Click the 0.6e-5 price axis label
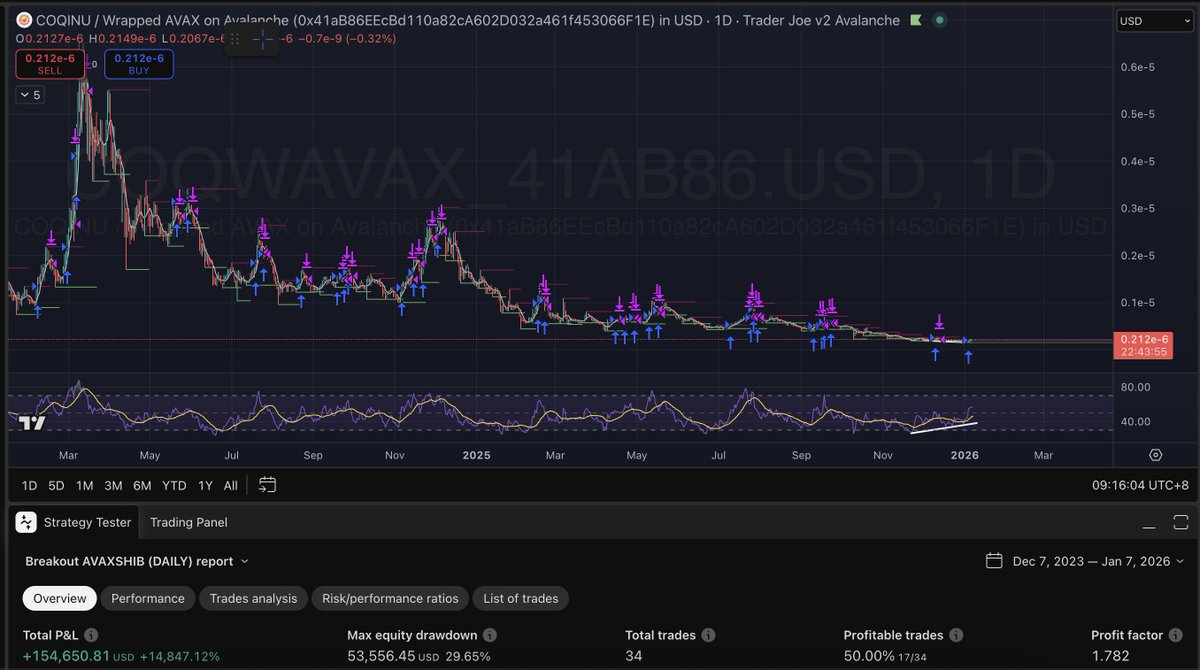 coord(1138,67)
